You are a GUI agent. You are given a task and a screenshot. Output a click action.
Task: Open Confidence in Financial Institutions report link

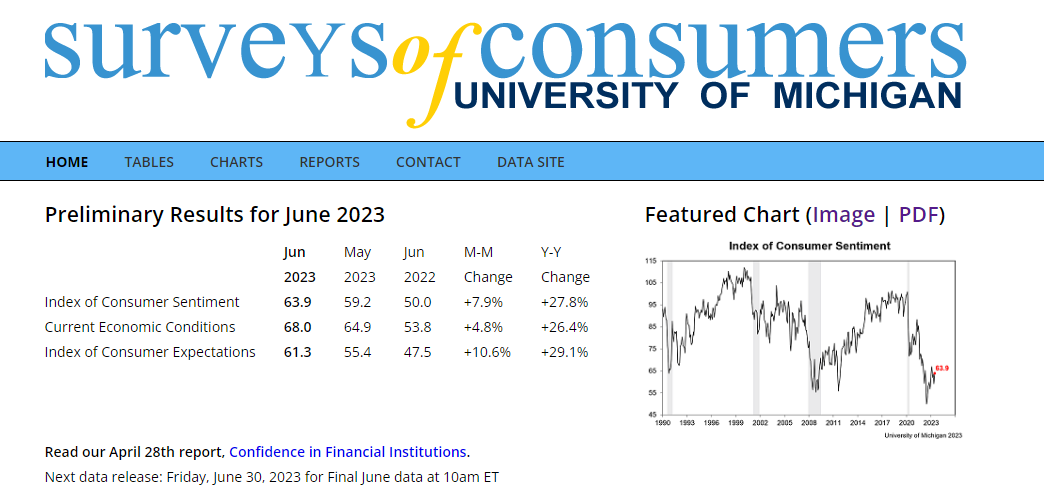pyautogui.click(x=348, y=452)
